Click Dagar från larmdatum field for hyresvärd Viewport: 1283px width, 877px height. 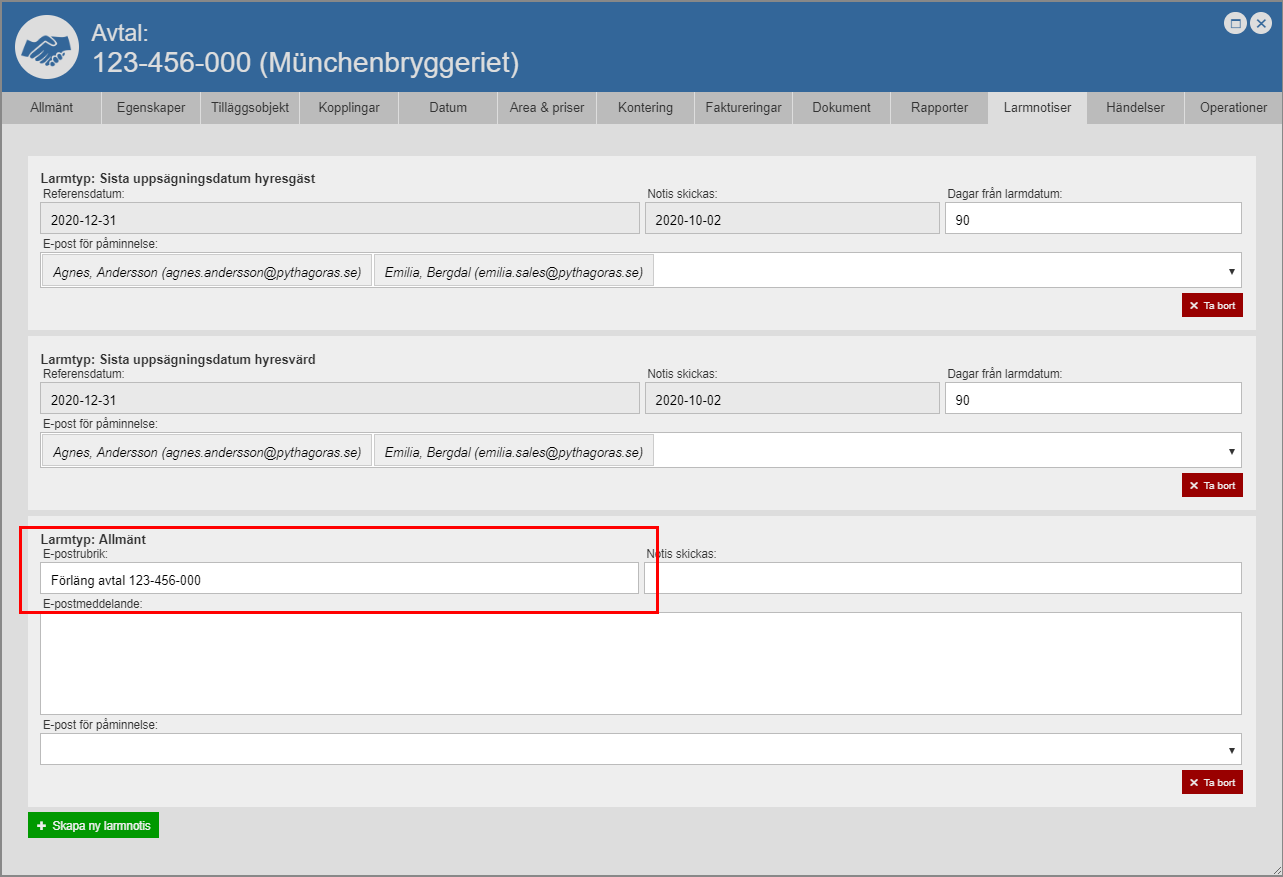click(1092, 399)
